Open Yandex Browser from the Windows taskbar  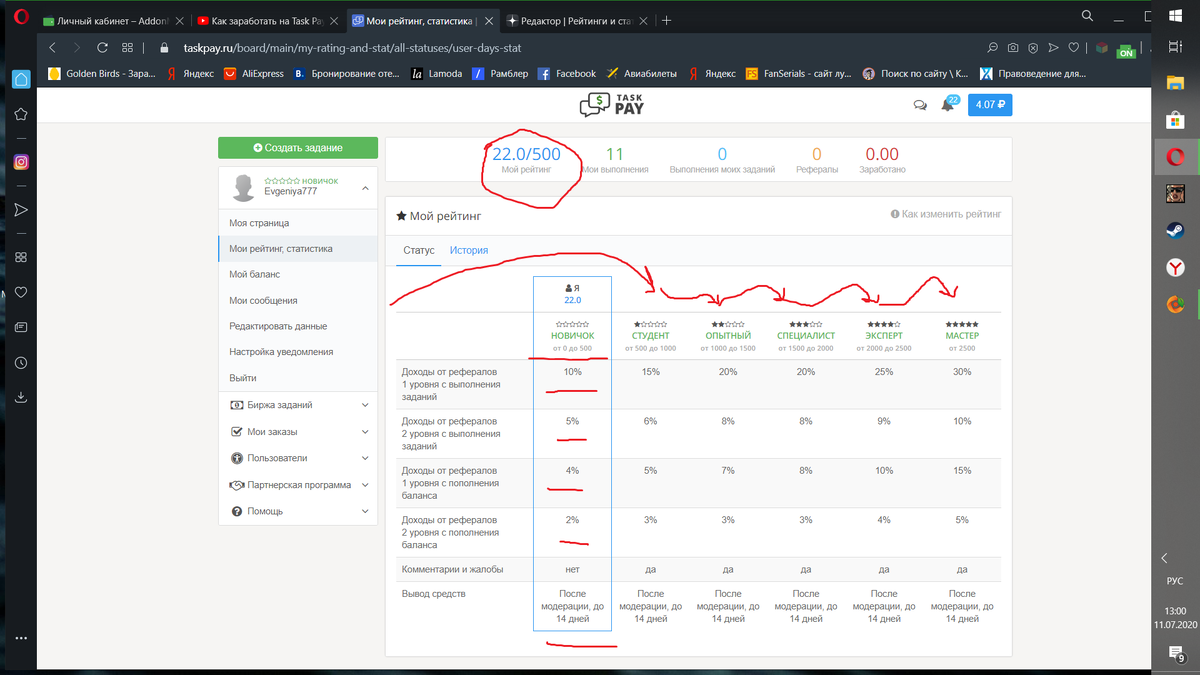(x=1175, y=267)
